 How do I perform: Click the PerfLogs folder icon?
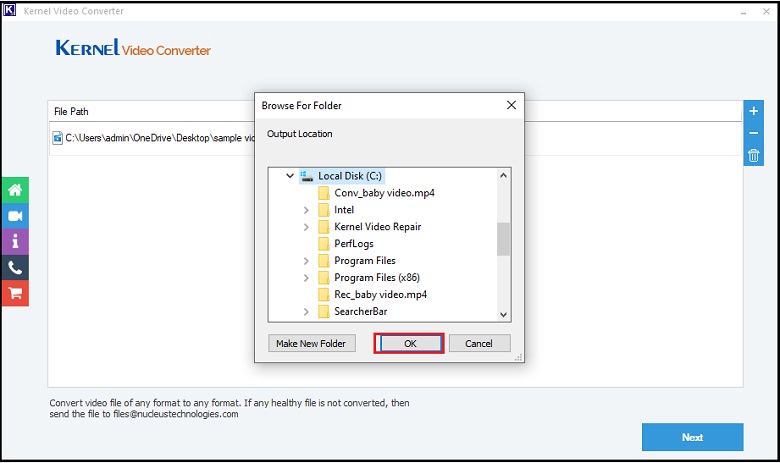323,244
